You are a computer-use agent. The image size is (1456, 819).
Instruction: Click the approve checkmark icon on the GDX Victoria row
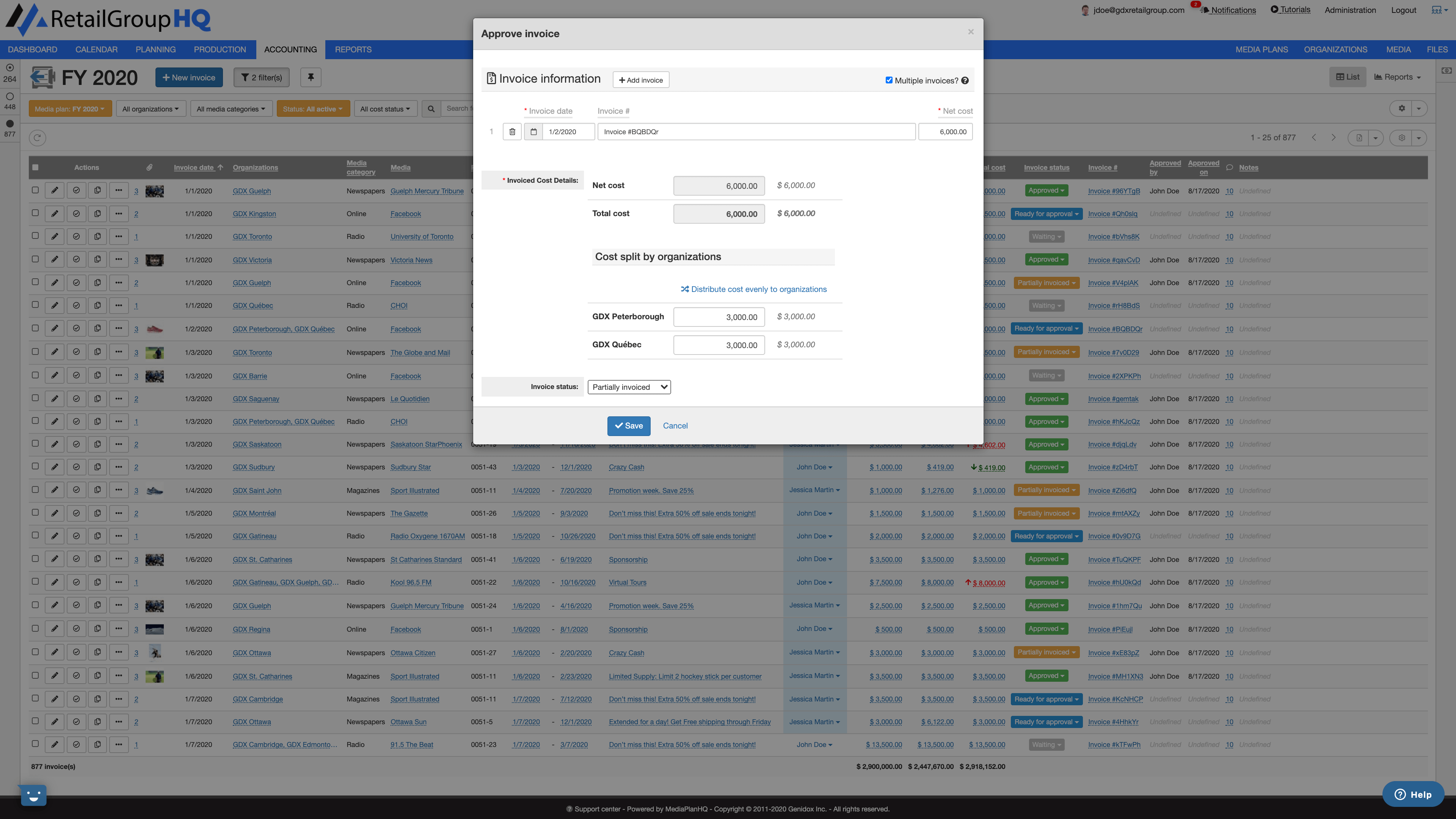click(76, 259)
